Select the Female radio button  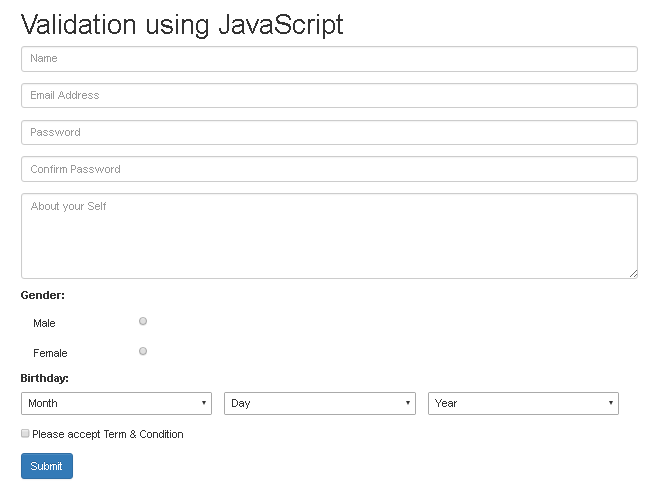tap(143, 351)
